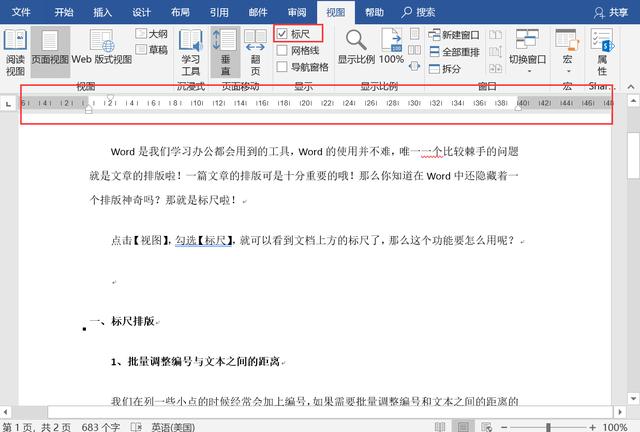Click the Reset Window Position icon

(x=495, y=68)
